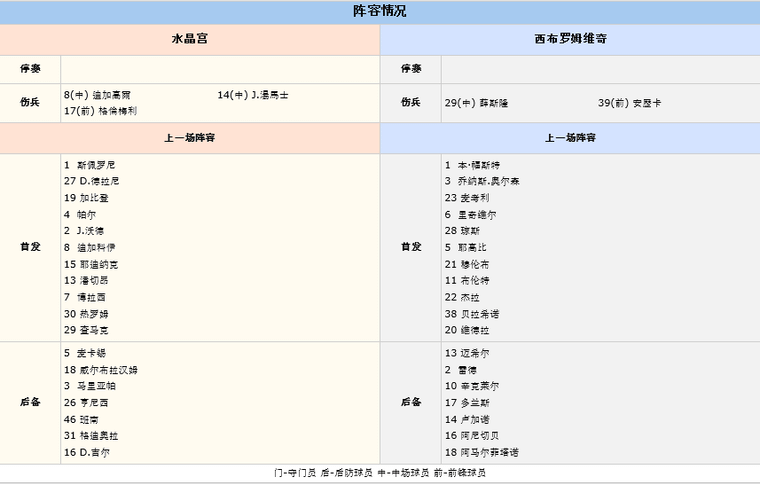This screenshot has height=484, width=760.
Task: Select substitute 3 马里亚帕
Action: tap(90, 386)
